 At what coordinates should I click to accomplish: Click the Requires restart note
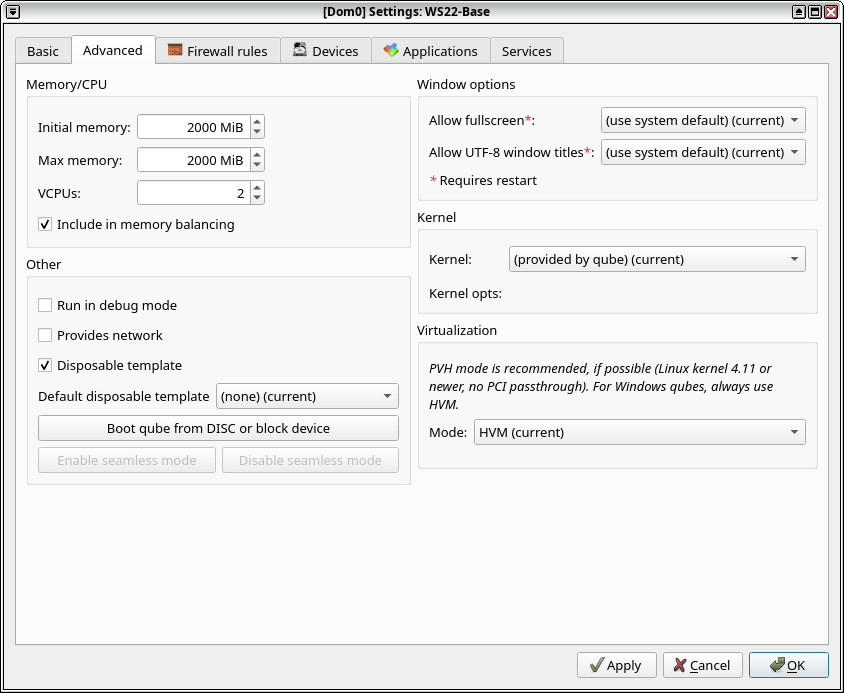pyautogui.click(x=483, y=180)
